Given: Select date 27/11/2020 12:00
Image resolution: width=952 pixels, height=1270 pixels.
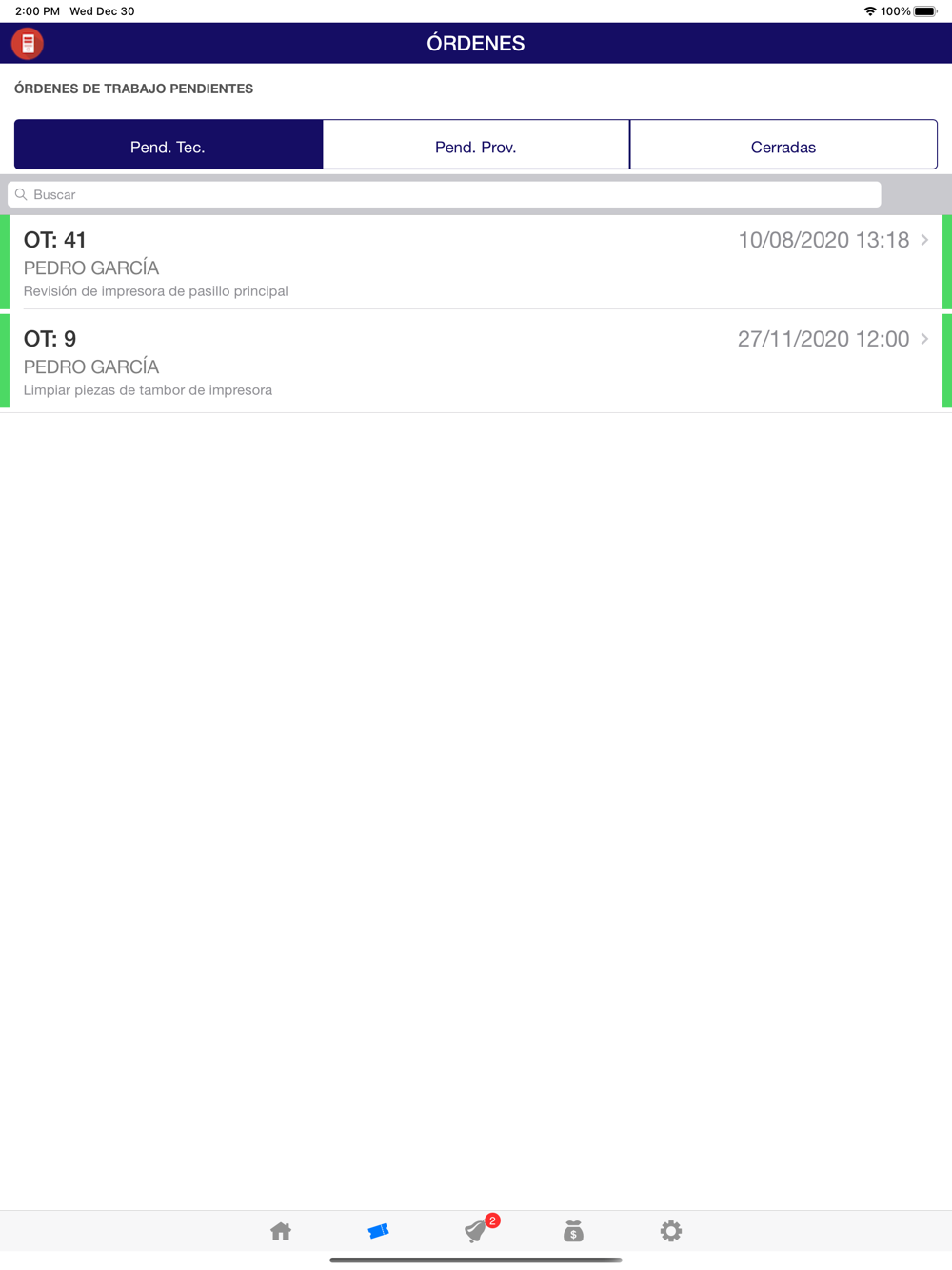Looking at the screenshot, I should point(823,339).
